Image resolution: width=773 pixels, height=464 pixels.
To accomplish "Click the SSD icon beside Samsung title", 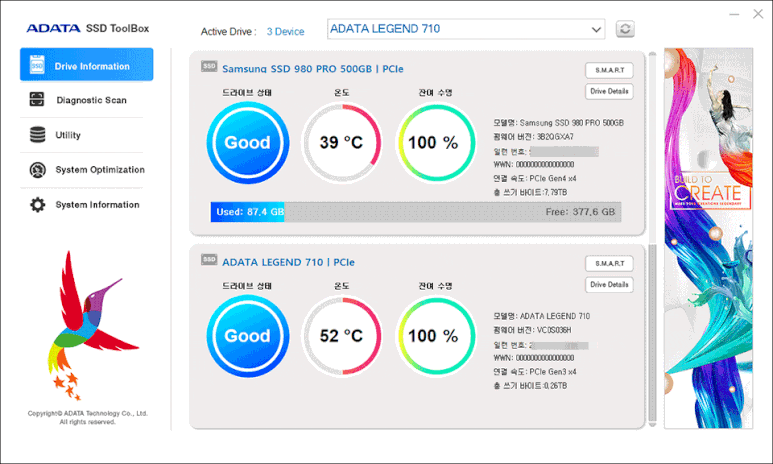I will click(x=209, y=66).
